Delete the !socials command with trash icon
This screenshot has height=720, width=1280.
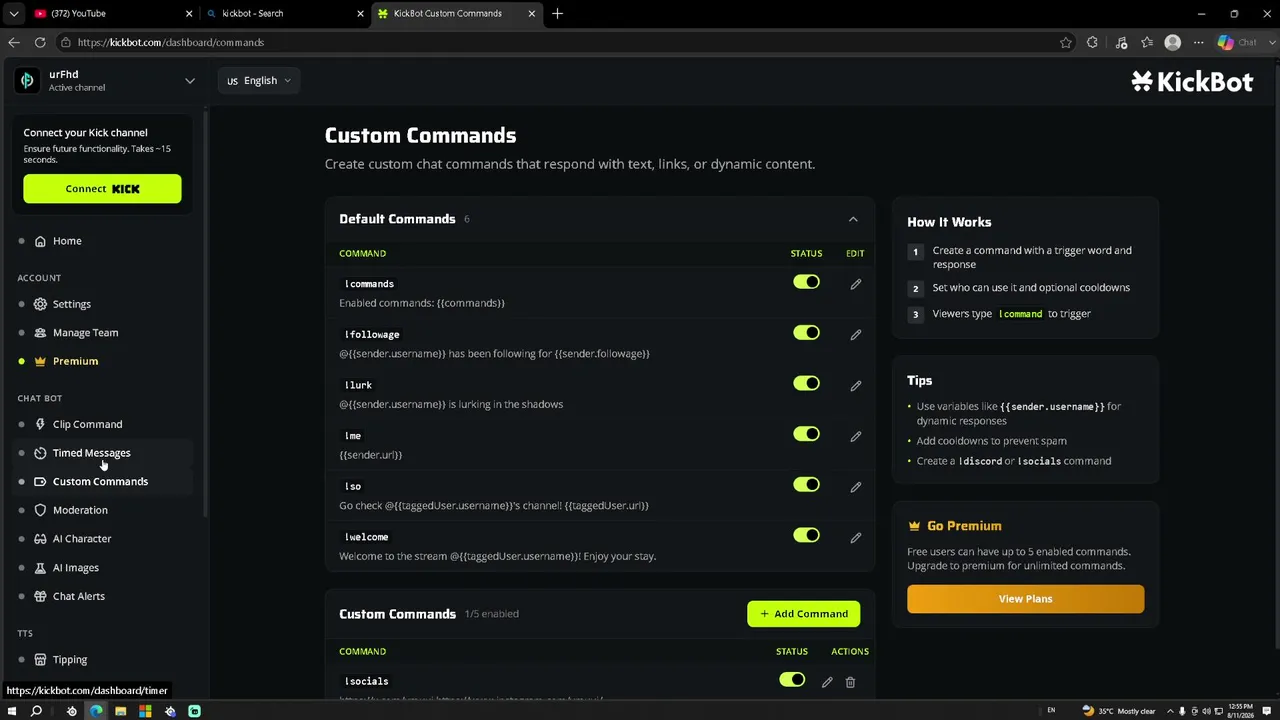coord(850,682)
